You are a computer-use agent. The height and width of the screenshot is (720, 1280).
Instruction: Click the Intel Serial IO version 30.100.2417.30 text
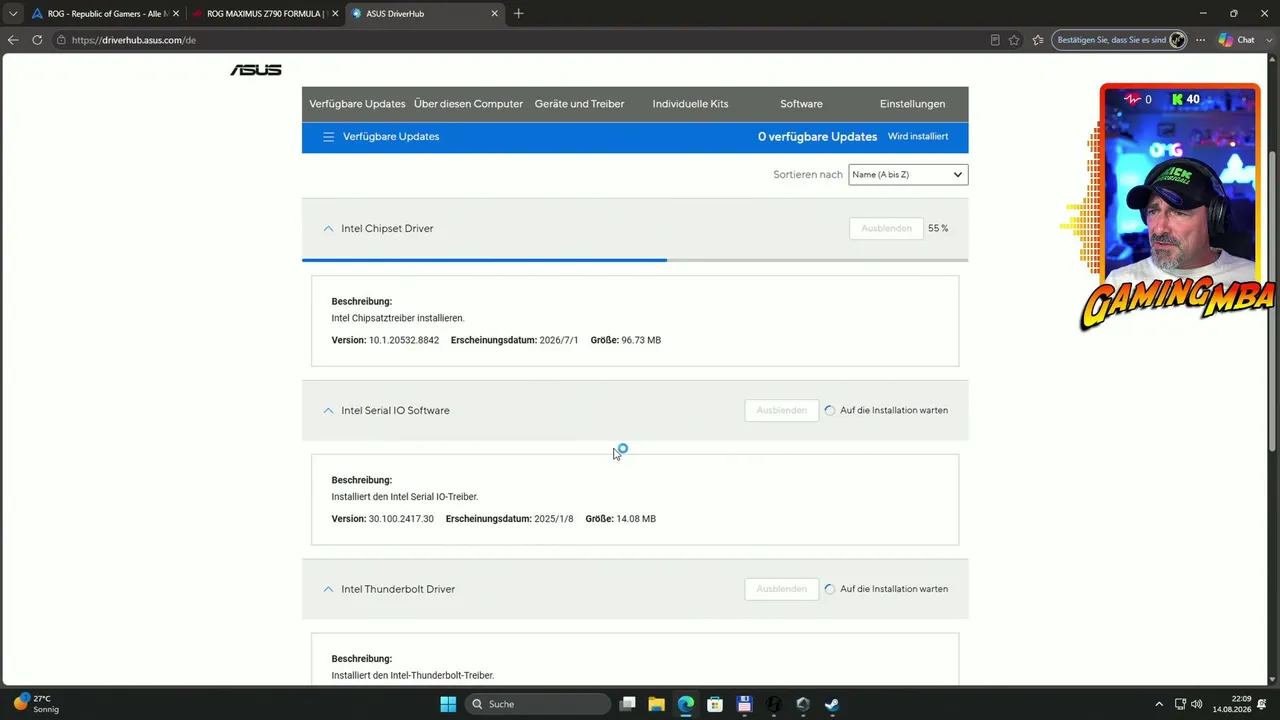(401, 519)
